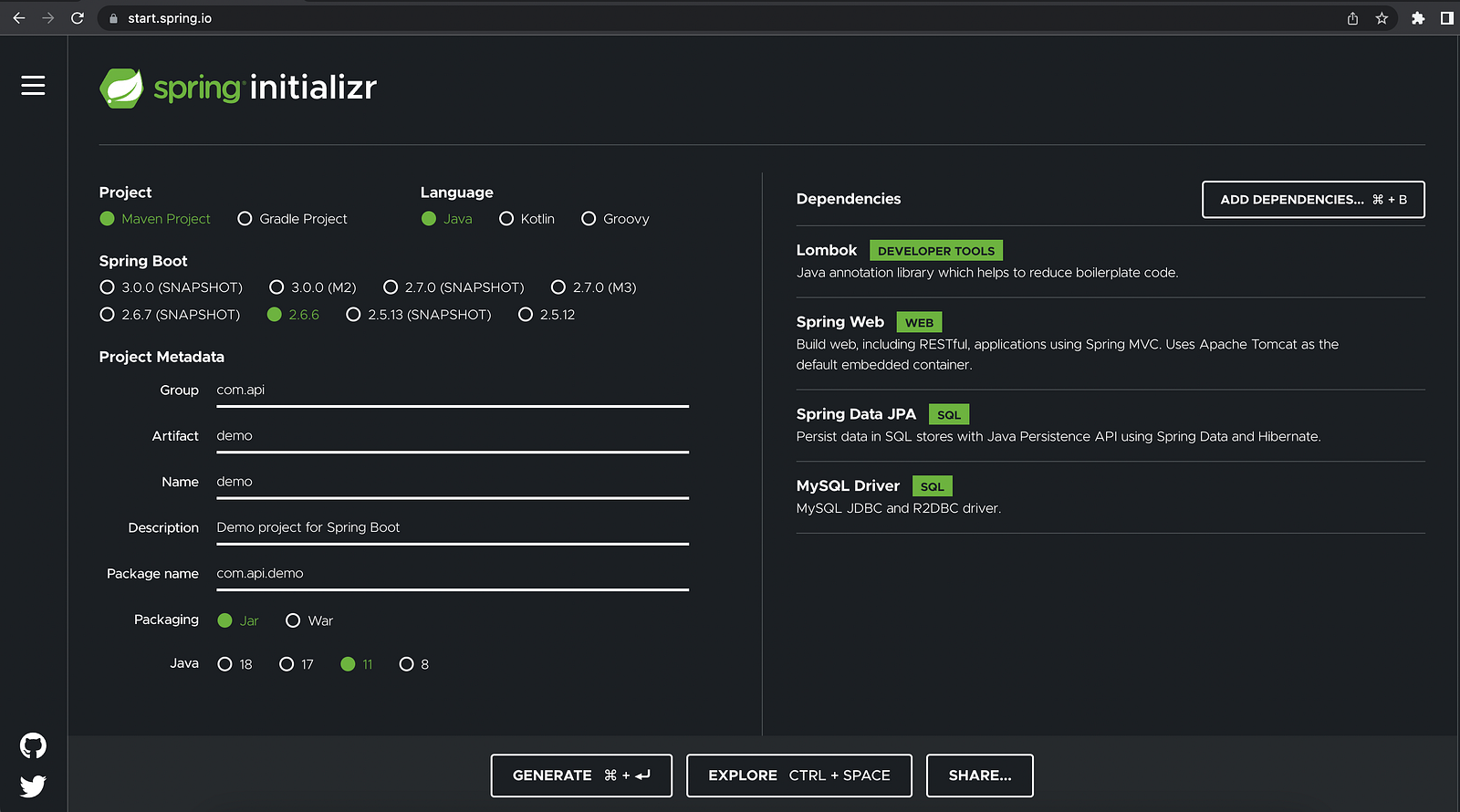This screenshot has height=812, width=1460.
Task: Click the Add Dependencies button
Action: coord(1313,200)
